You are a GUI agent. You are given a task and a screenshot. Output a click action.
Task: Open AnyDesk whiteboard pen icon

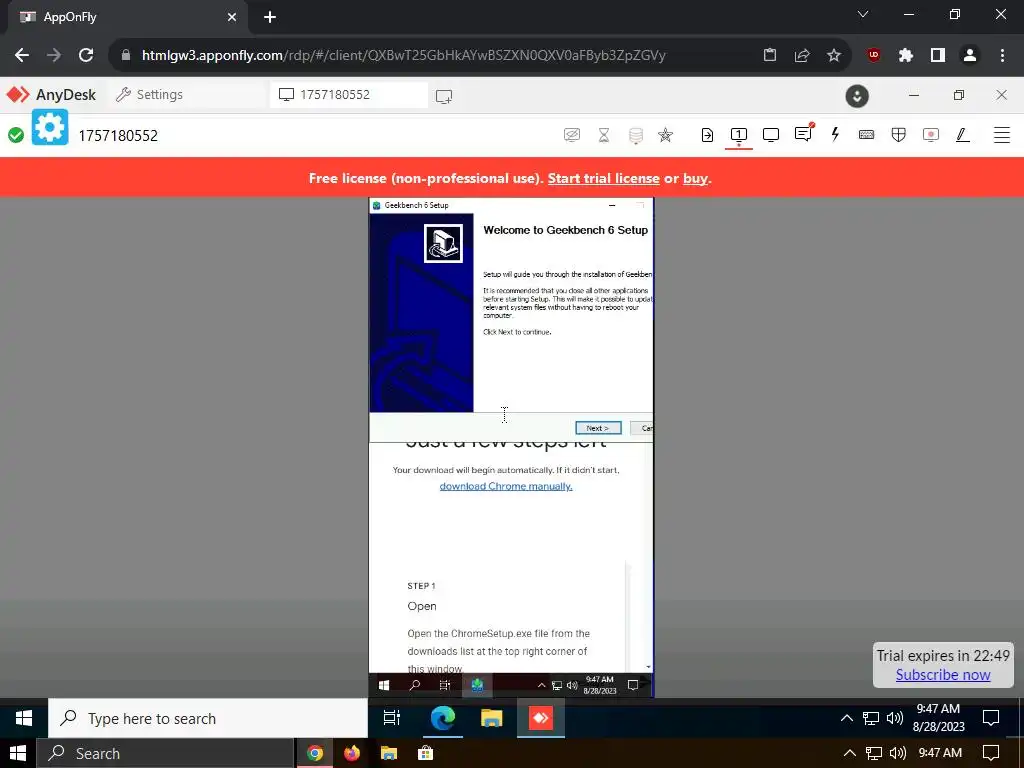[963, 135]
